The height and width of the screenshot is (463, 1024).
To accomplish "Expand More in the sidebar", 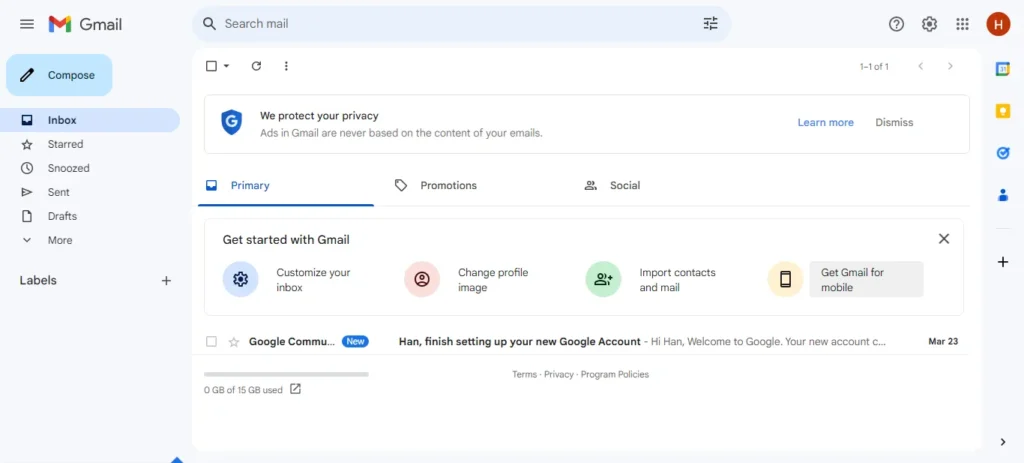I will [59, 240].
